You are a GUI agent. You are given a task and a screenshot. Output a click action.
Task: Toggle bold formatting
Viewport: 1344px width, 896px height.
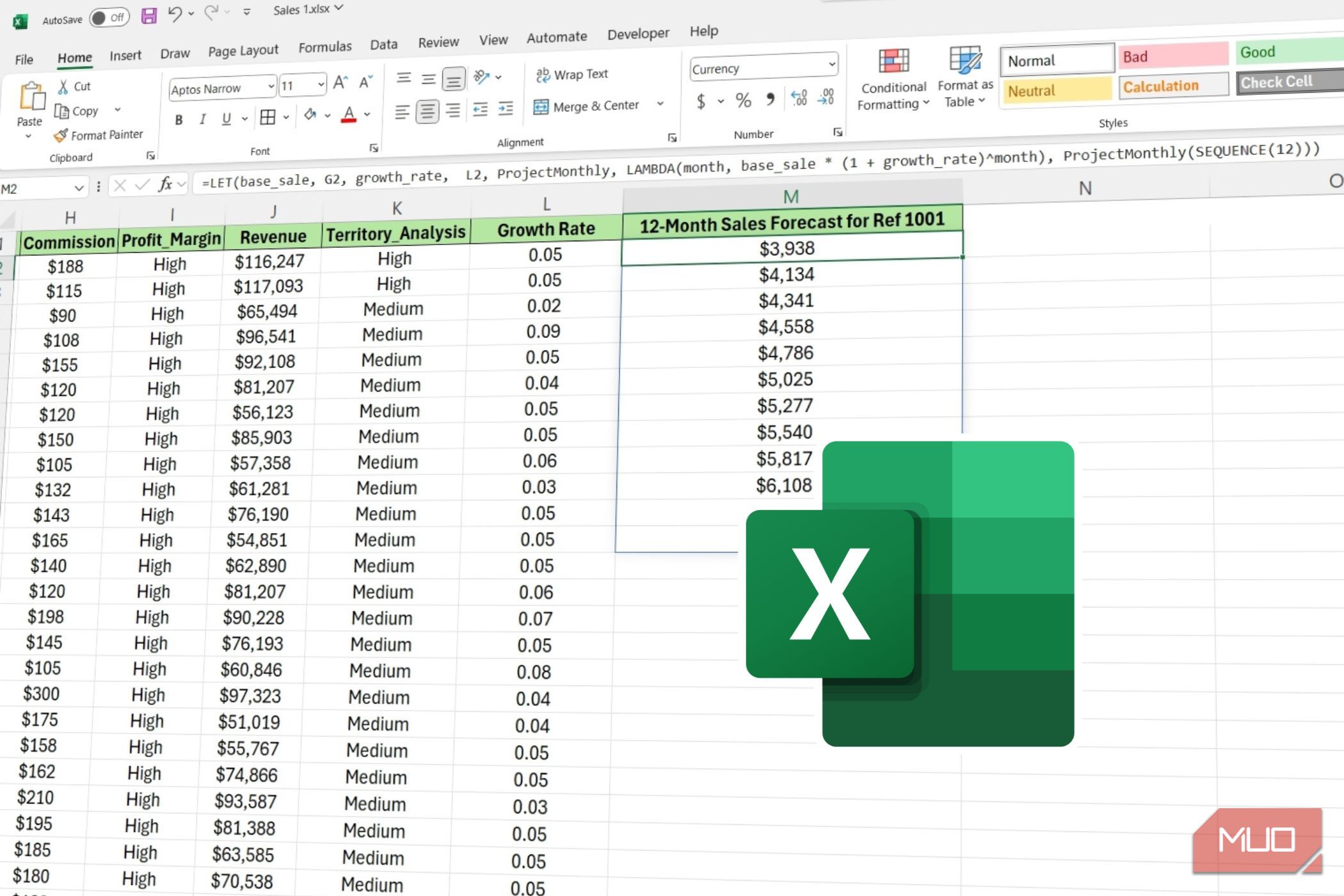(179, 119)
